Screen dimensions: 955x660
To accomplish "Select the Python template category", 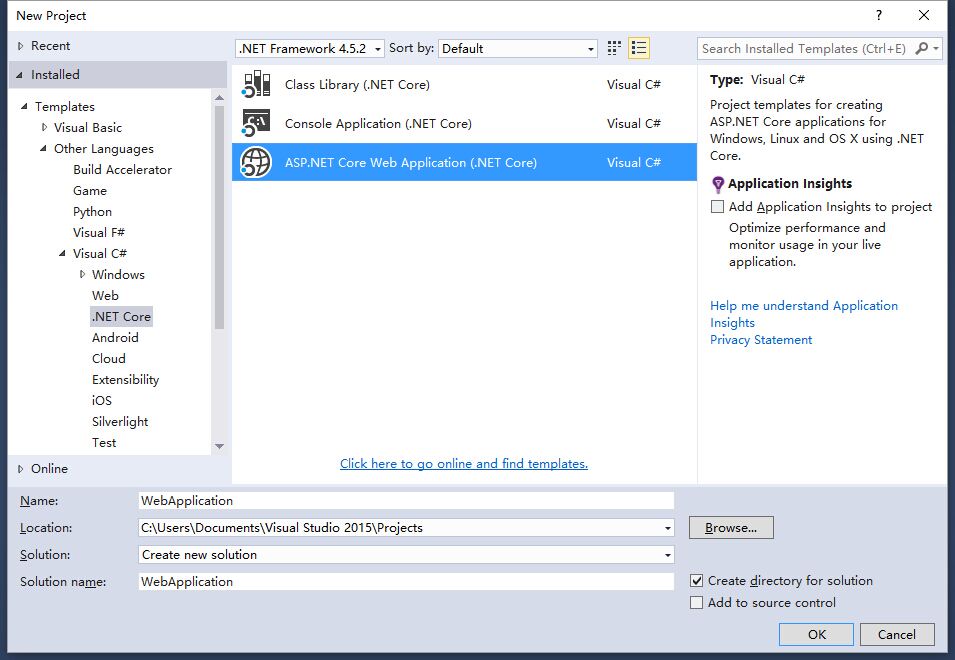I will (92, 212).
